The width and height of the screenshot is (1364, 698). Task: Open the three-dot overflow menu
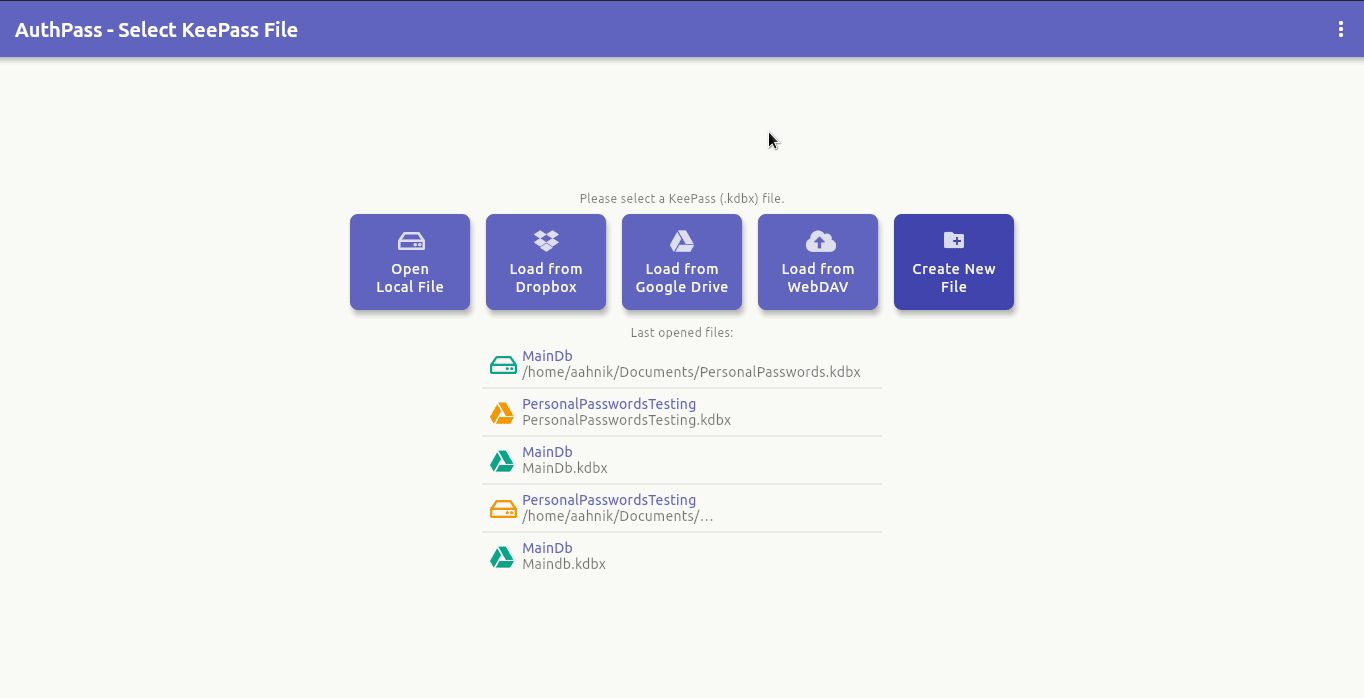1341,29
